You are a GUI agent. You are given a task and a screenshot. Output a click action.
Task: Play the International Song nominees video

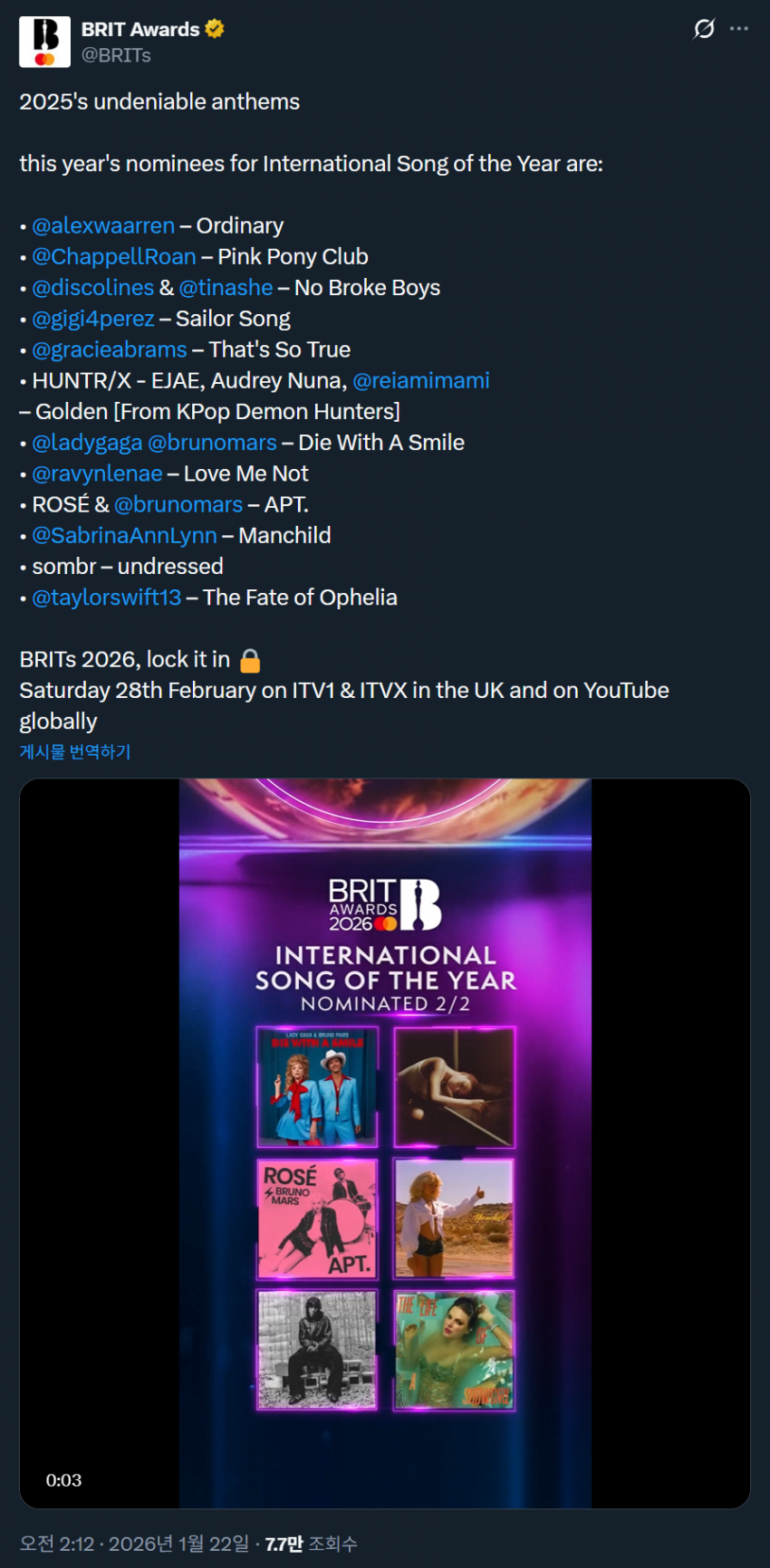tap(385, 1143)
